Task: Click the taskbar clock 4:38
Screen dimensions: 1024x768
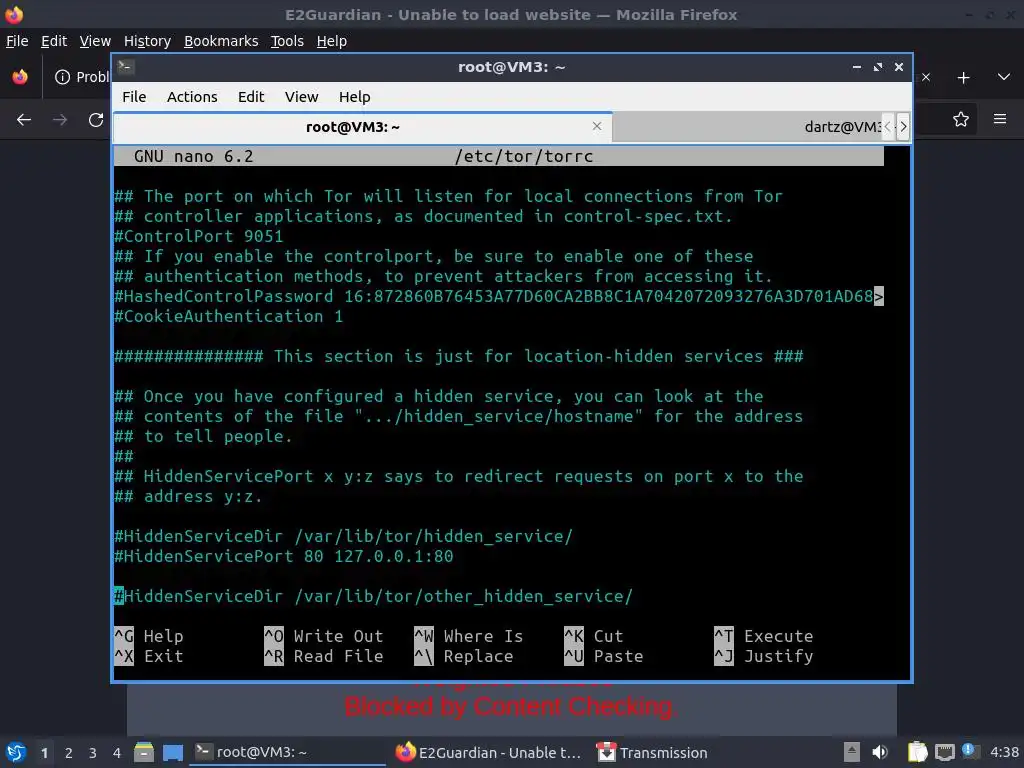Action: 1004,752
